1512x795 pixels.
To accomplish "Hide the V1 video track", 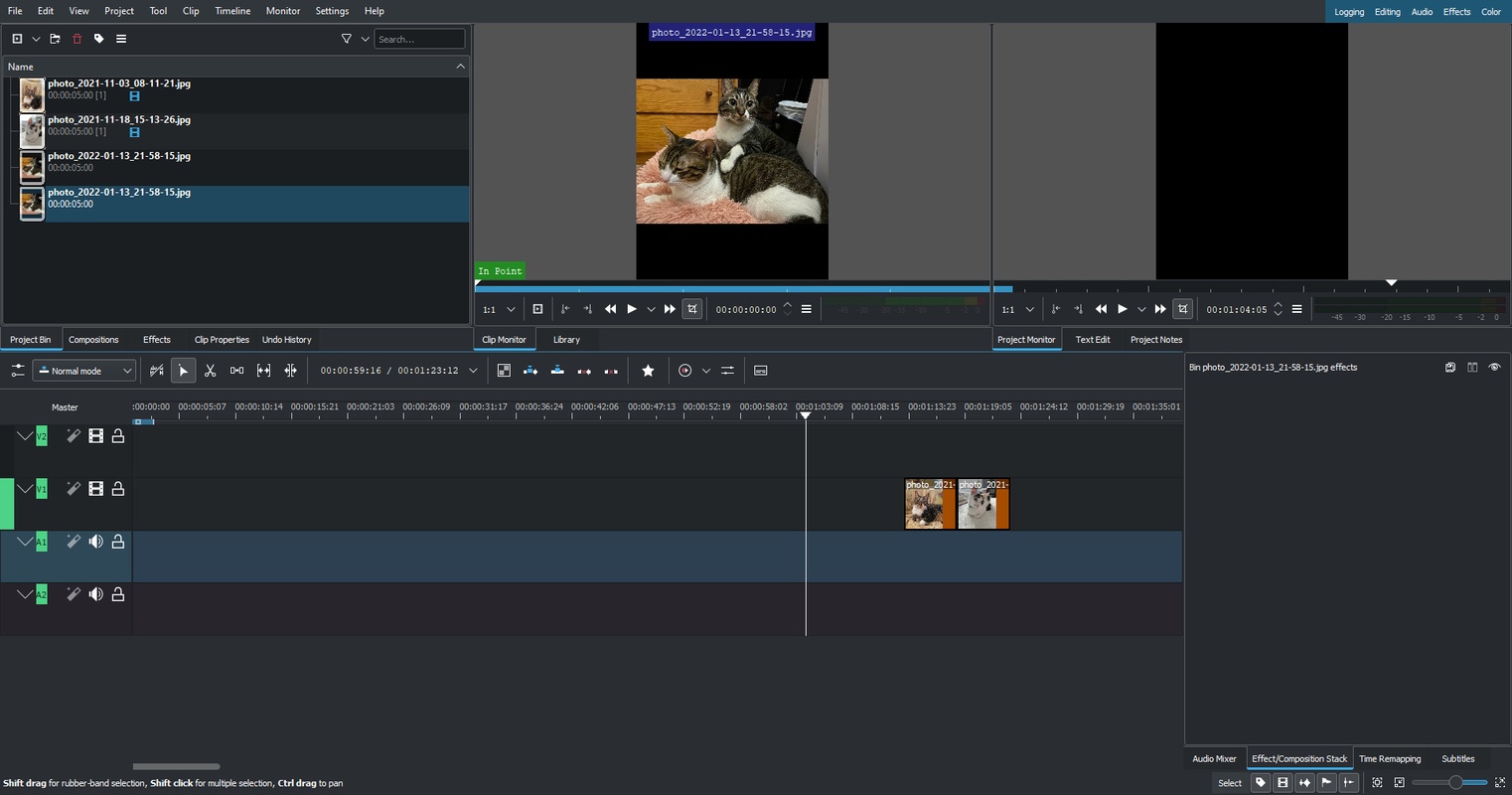I will (x=95, y=489).
